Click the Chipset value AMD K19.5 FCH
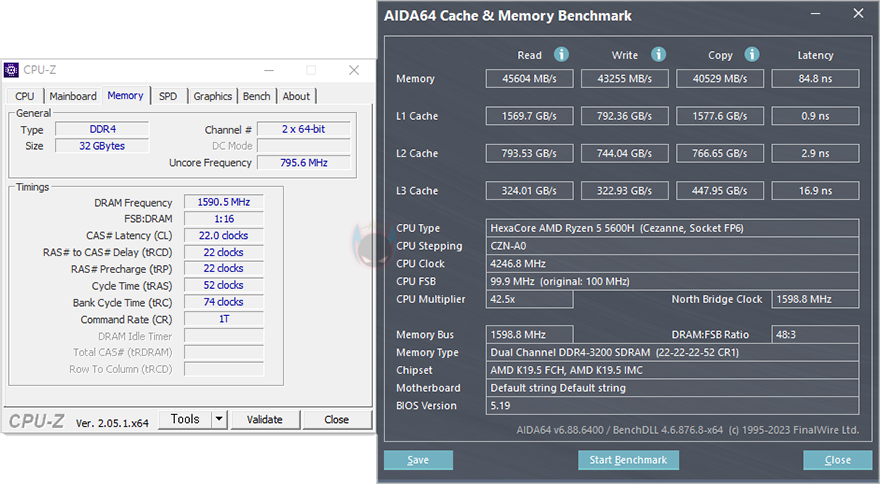 672,370
